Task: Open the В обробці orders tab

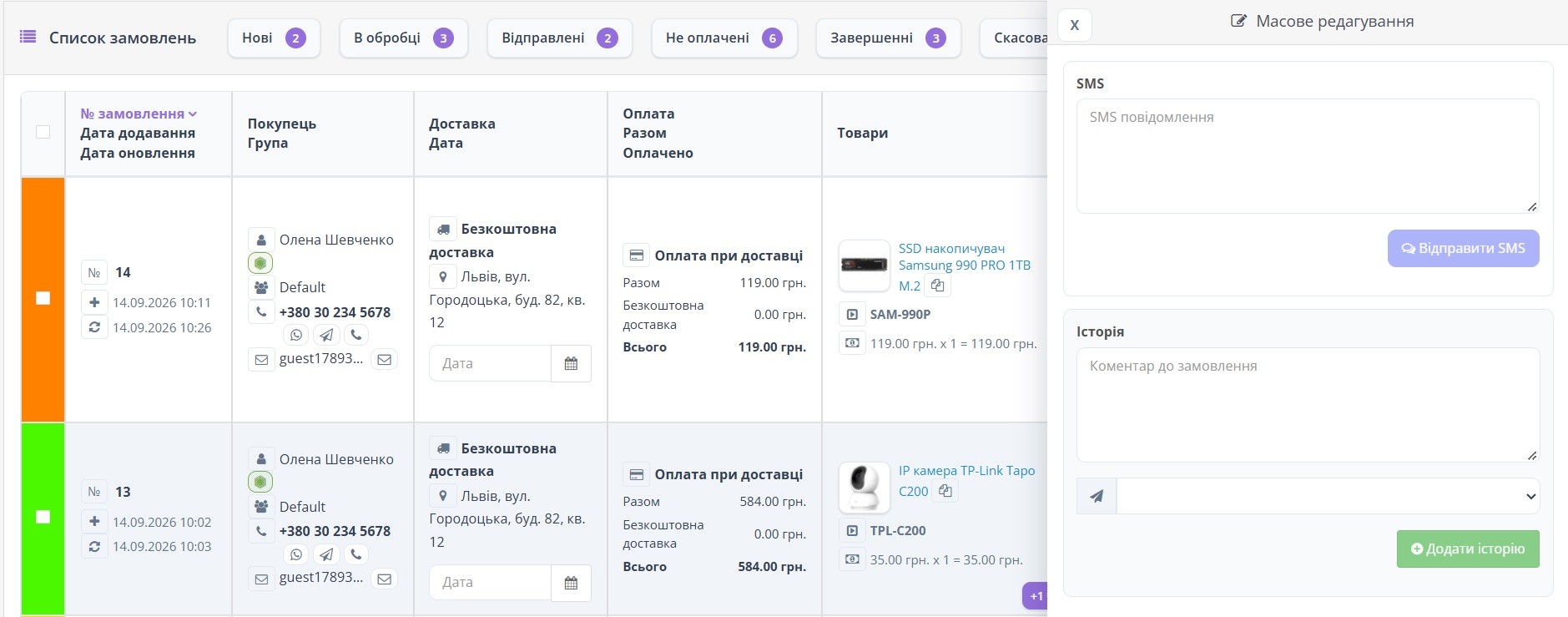Action: 403,38
